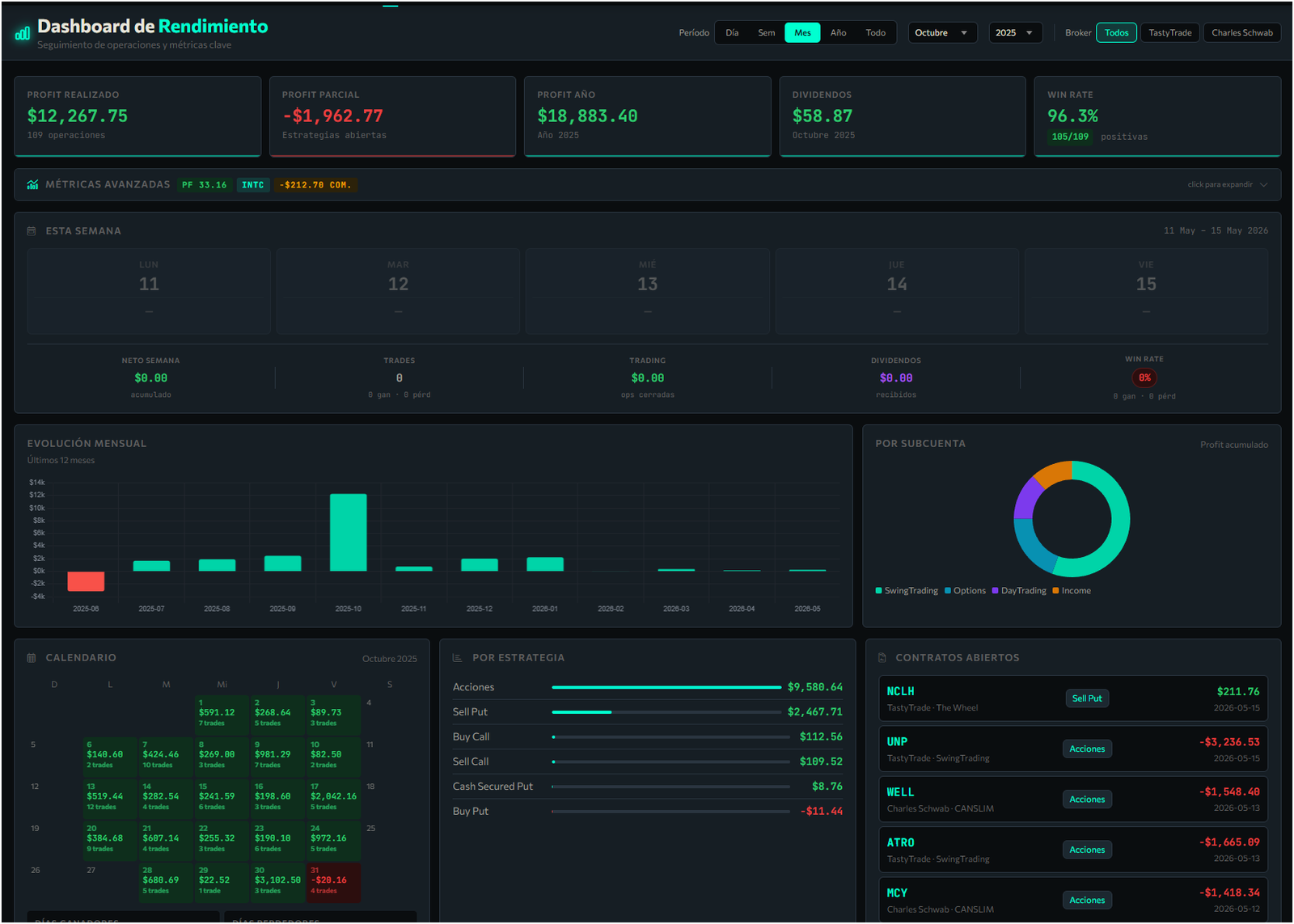This screenshot has width=1294, height=924.
Task: Select MIÉ 13 day card
Action: [x=648, y=292]
